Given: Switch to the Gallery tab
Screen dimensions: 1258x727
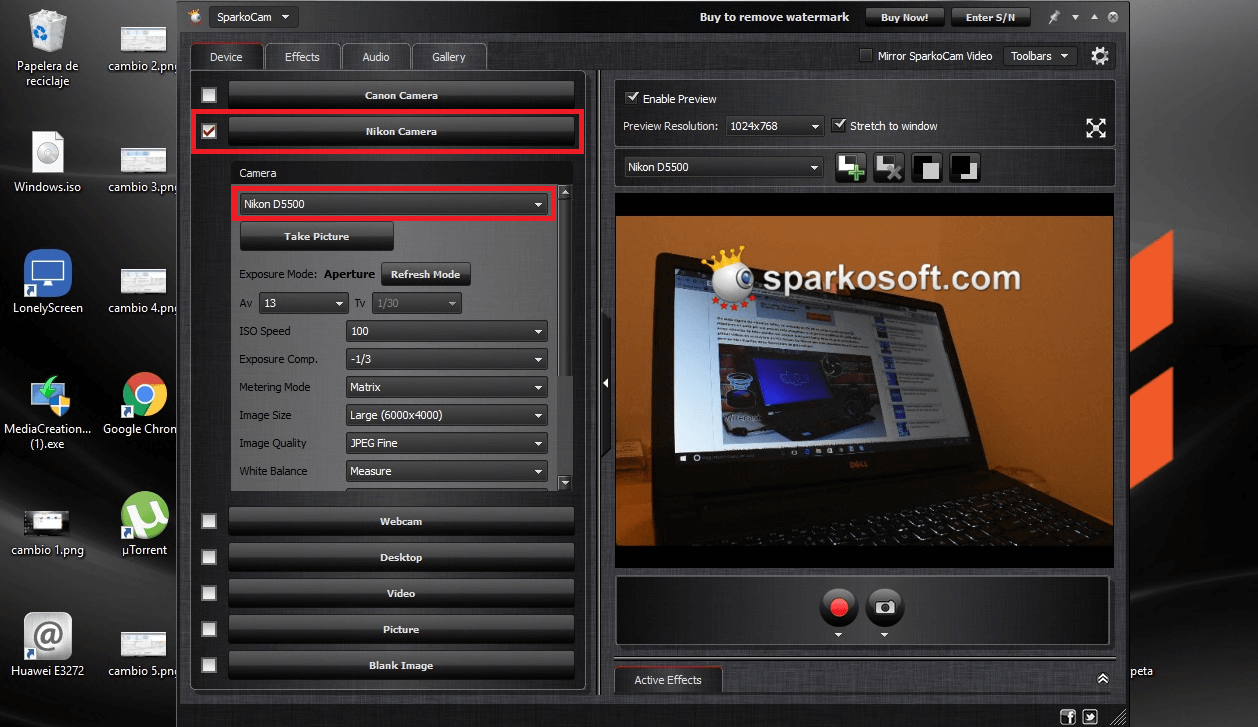Looking at the screenshot, I should click(449, 57).
